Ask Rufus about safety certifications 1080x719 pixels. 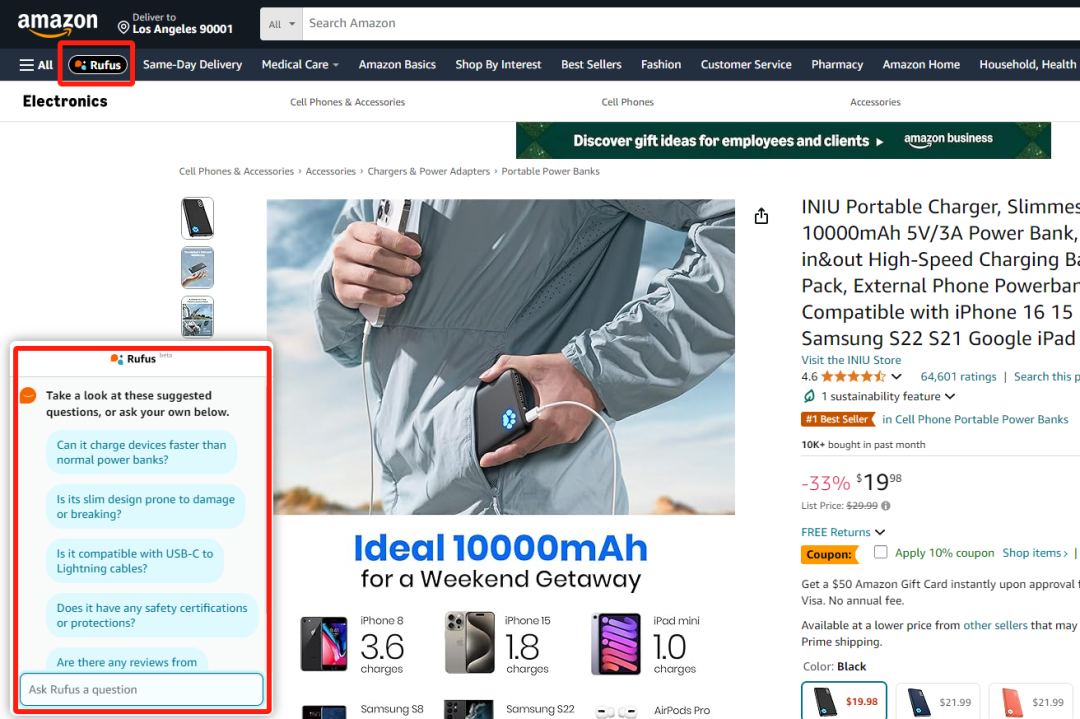click(x=152, y=616)
